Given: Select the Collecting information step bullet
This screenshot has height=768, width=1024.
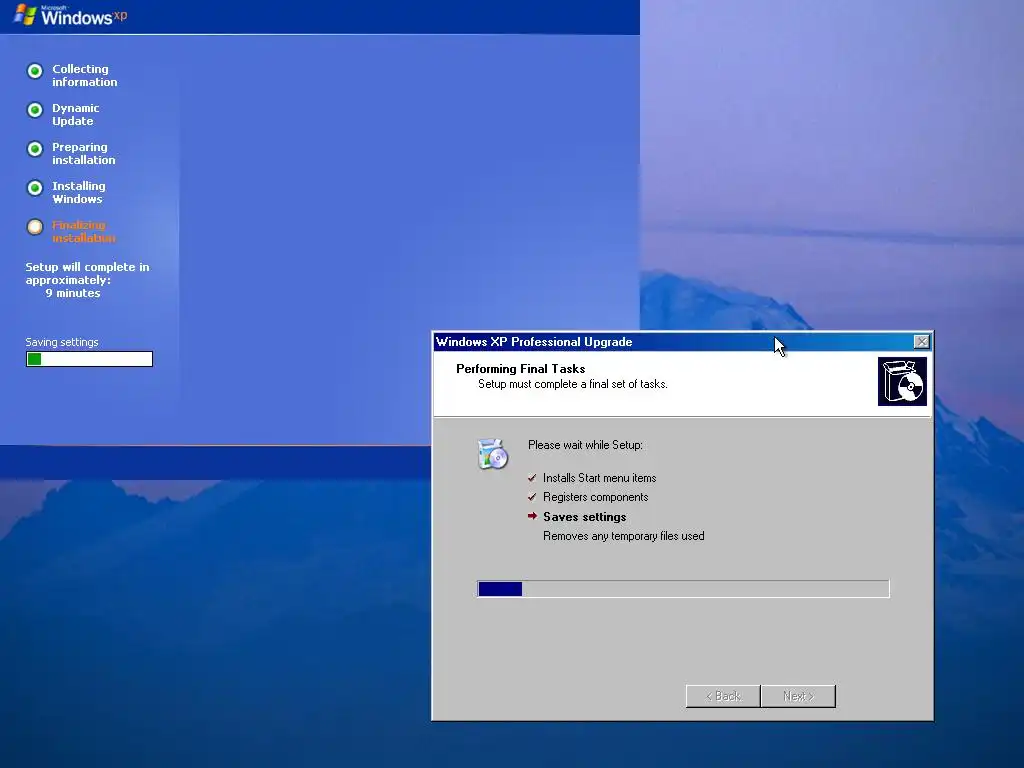Looking at the screenshot, I should [x=35, y=71].
